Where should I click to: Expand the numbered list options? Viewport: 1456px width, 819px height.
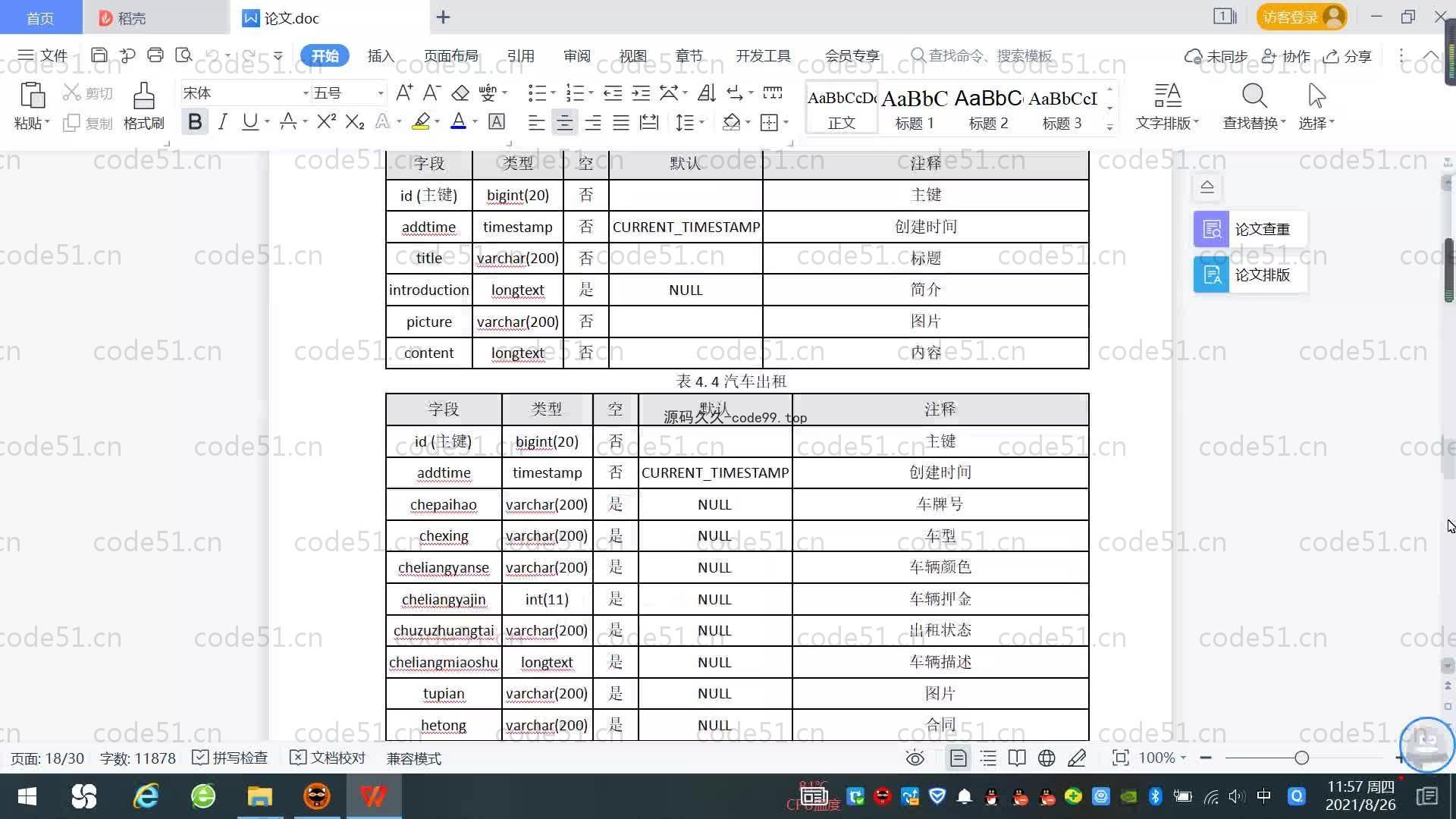click(x=591, y=93)
